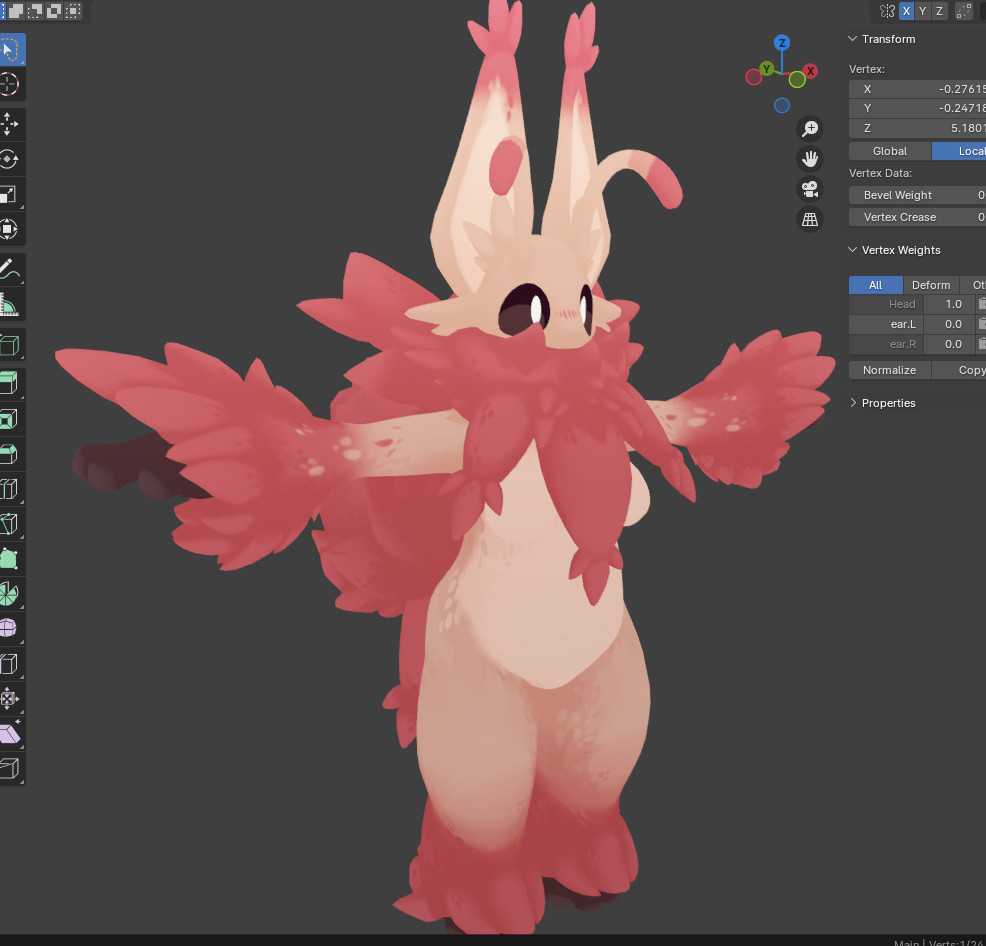Click red X axis on navigation gizmo
The height and width of the screenshot is (946, 986).
click(811, 71)
